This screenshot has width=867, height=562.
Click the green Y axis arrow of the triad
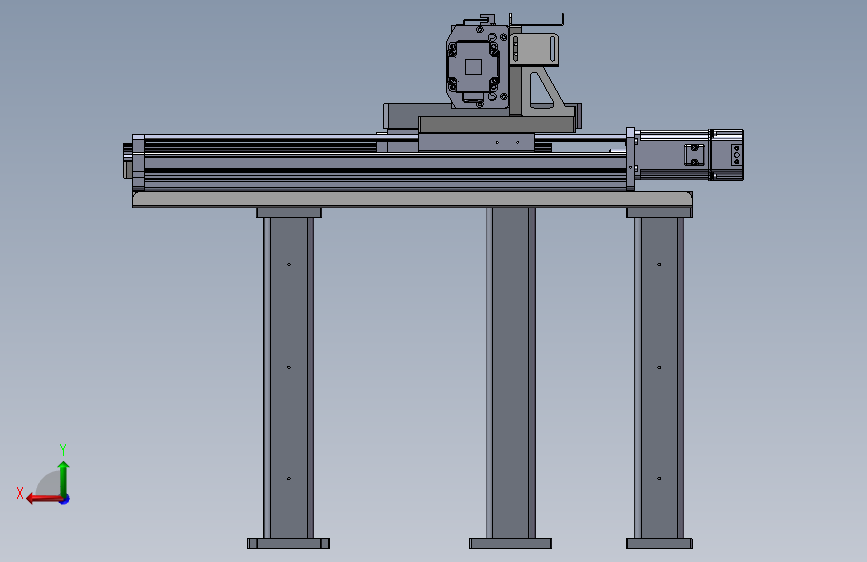64,478
